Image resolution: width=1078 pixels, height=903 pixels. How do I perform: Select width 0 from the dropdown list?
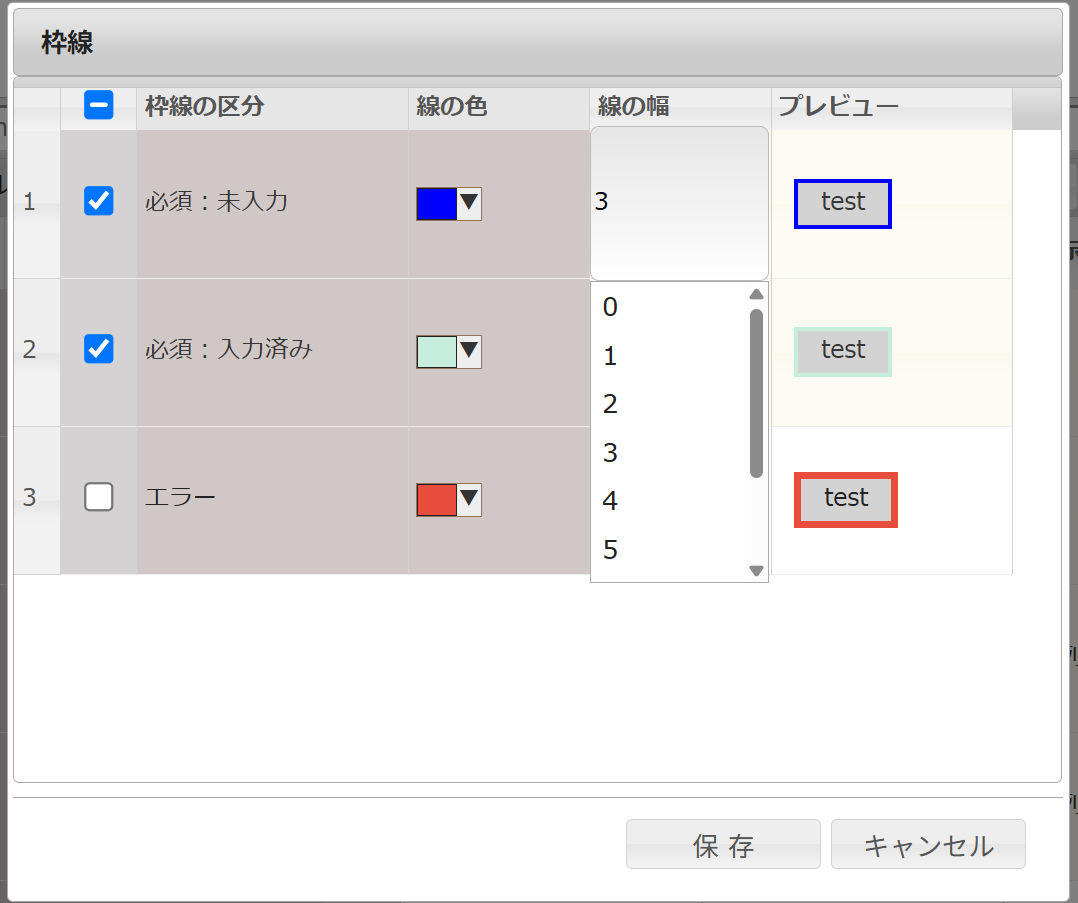click(668, 307)
